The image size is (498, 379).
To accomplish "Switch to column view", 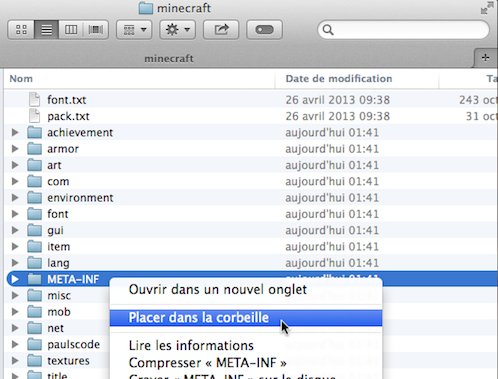I will pyautogui.click(x=71, y=30).
